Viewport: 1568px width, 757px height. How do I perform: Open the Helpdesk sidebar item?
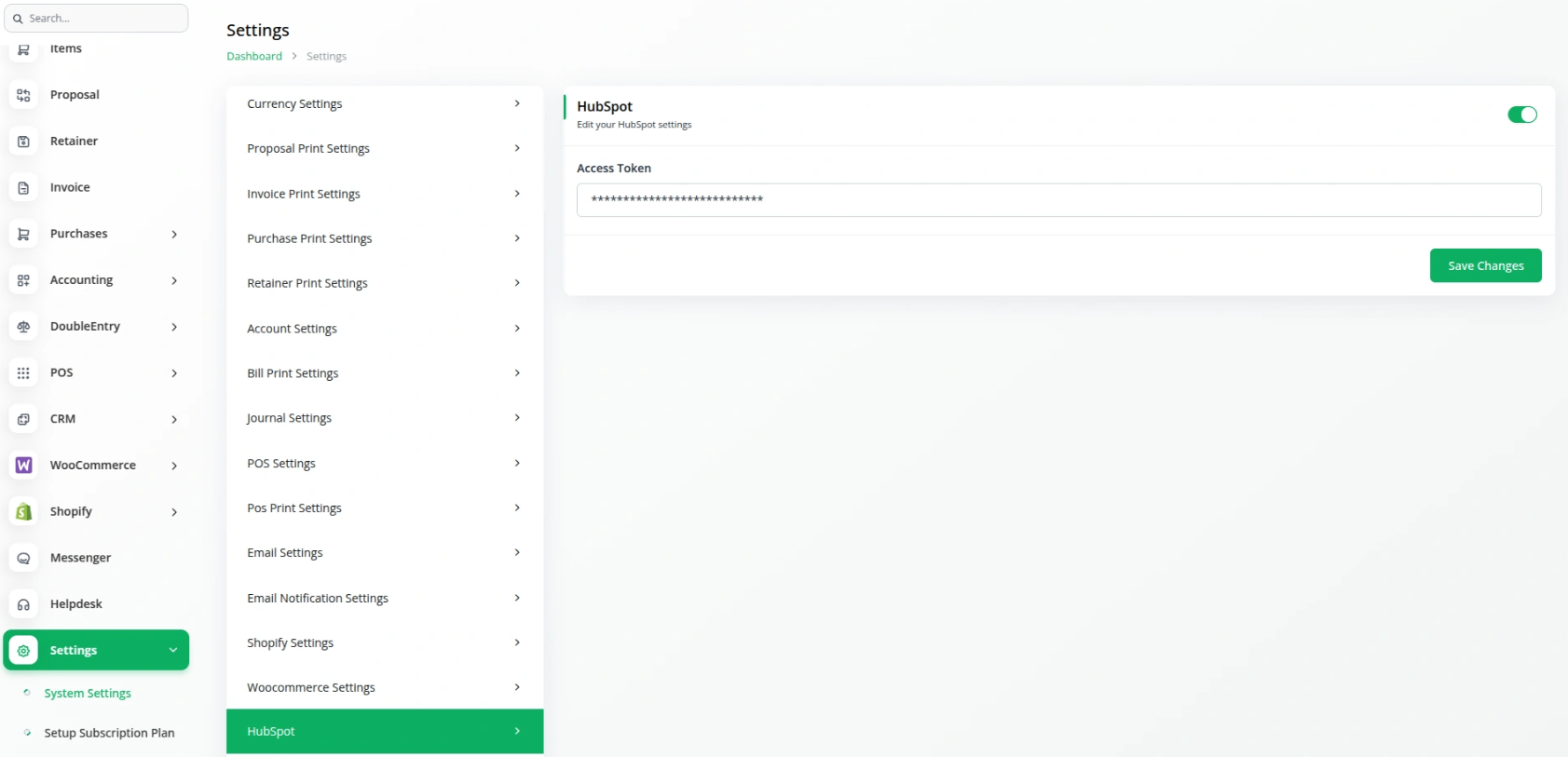pos(96,604)
